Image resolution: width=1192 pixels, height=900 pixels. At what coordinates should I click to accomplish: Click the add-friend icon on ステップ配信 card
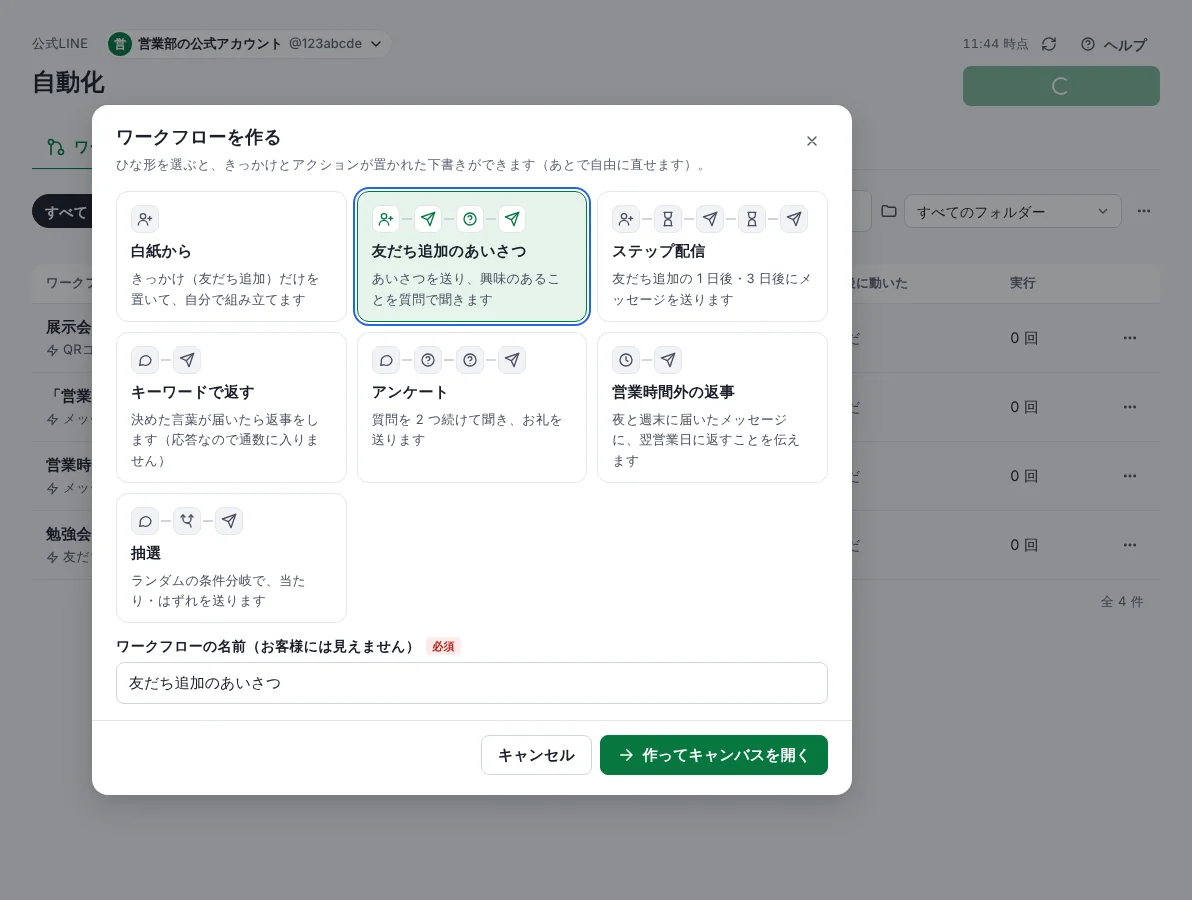click(x=626, y=219)
